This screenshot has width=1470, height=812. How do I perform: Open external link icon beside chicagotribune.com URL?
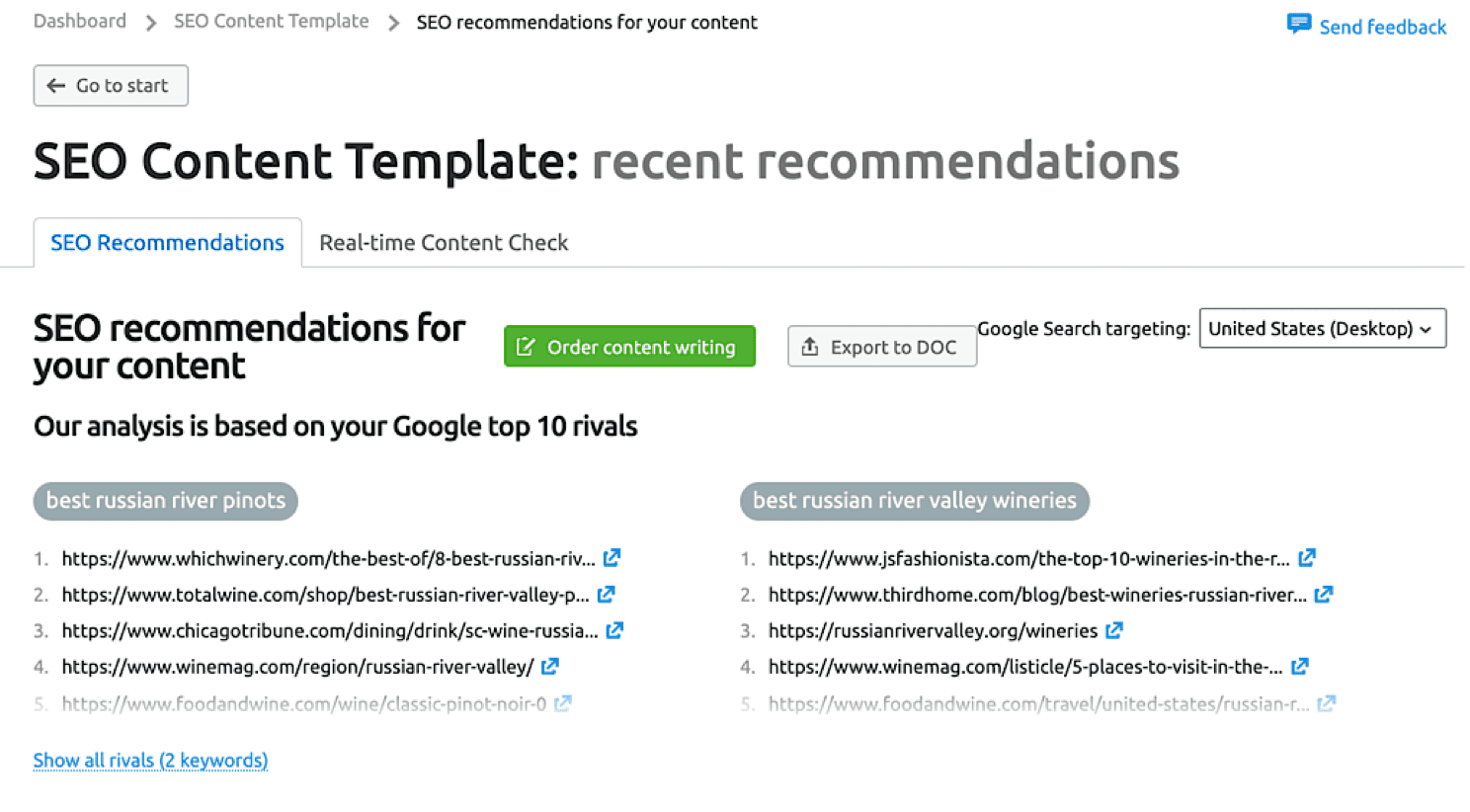(614, 629)
